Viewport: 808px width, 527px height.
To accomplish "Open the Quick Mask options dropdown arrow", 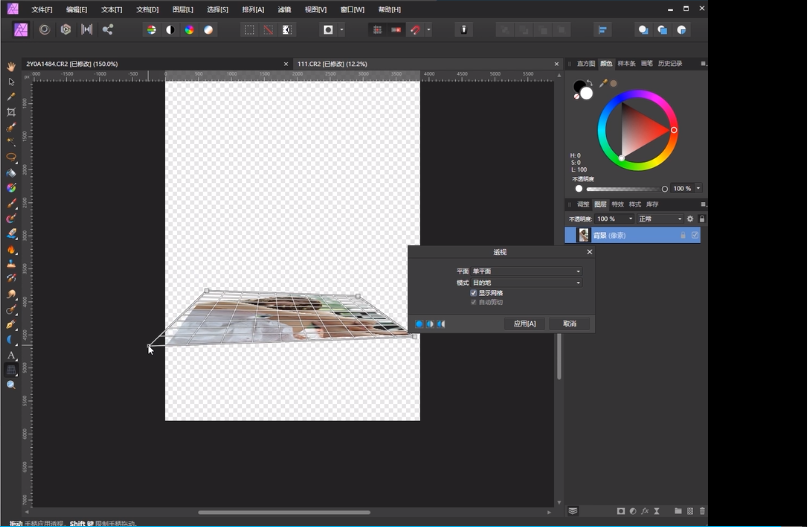I will [x=342, y=30].
